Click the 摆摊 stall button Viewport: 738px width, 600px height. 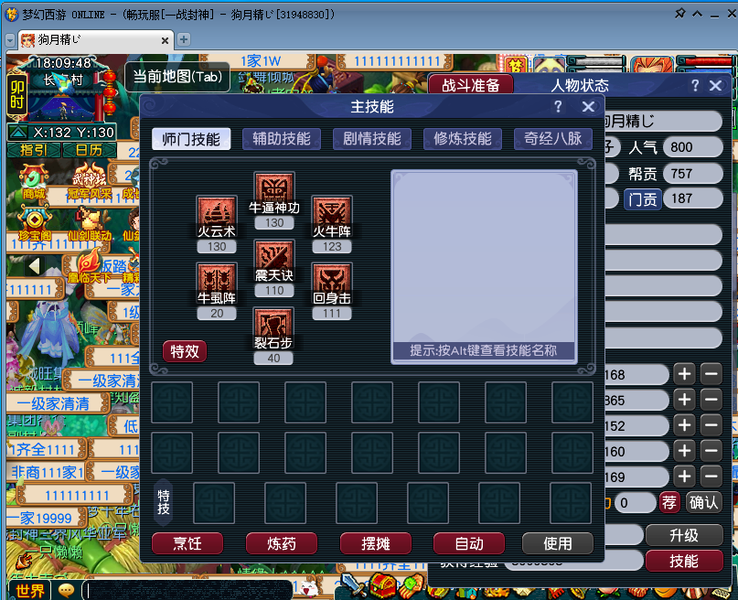point(376,544)
